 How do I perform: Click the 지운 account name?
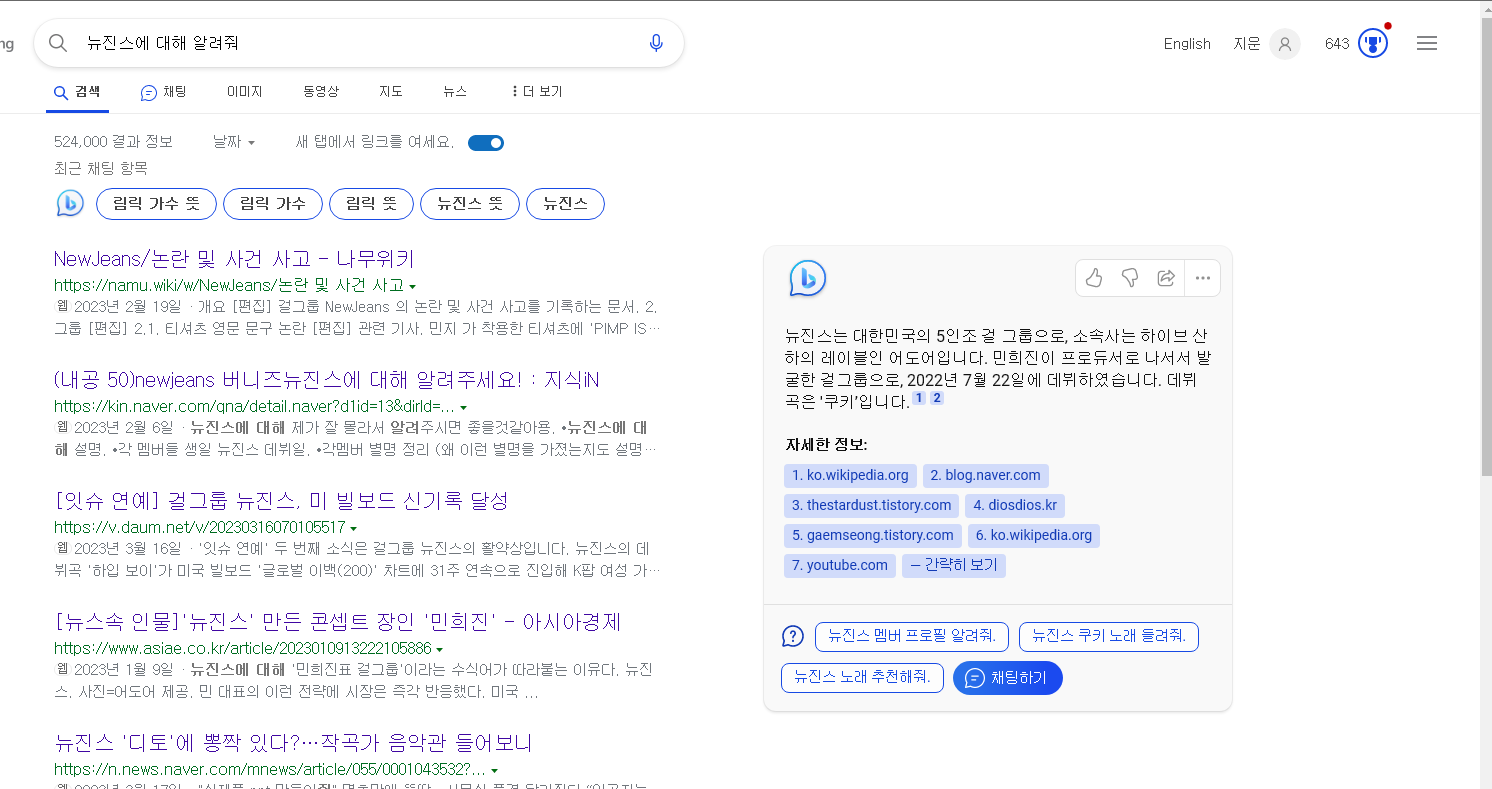[1247, 44]
